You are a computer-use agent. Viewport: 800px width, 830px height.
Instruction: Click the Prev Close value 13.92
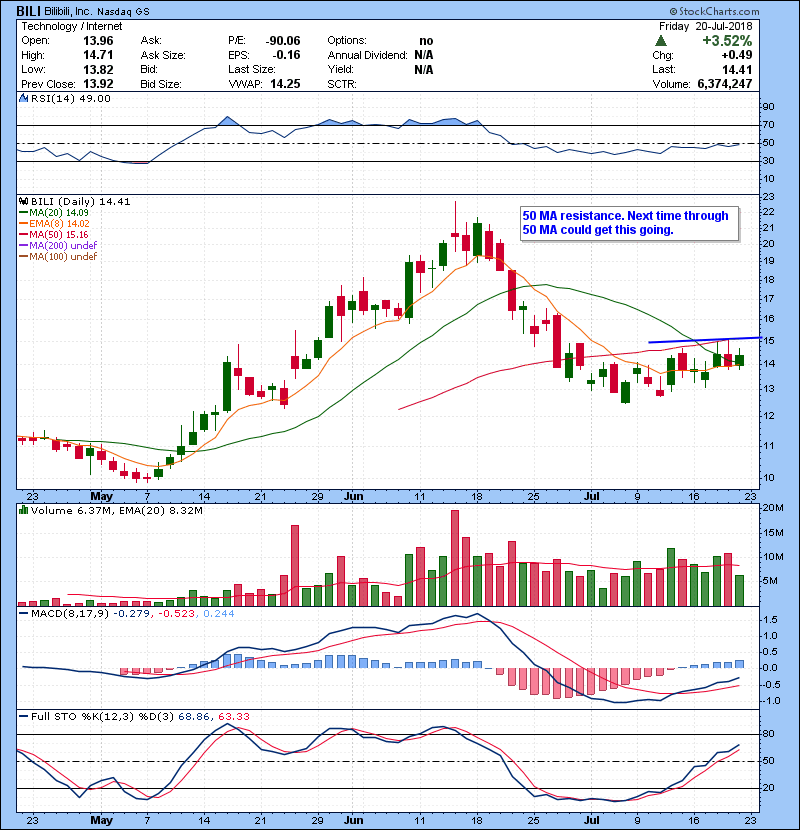[98, 84]
